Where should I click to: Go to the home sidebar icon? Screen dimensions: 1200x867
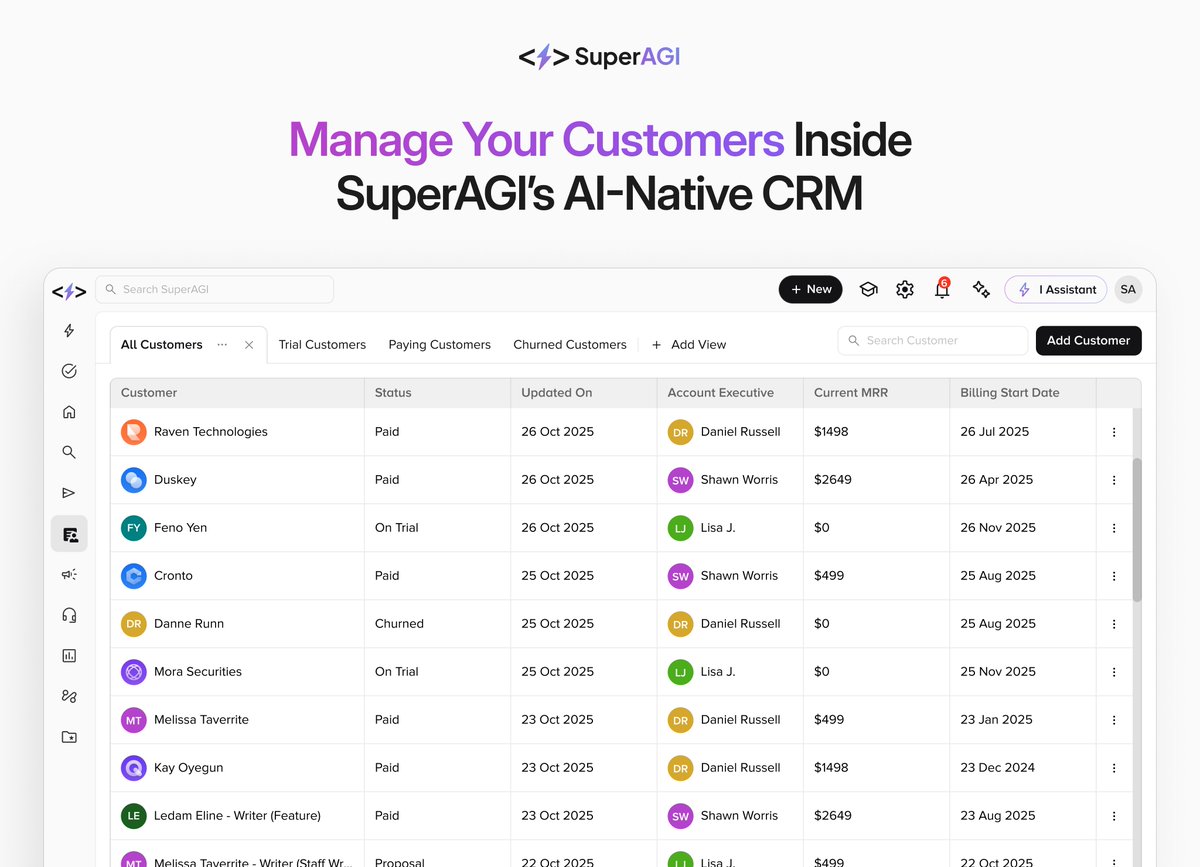click(69, 412)
